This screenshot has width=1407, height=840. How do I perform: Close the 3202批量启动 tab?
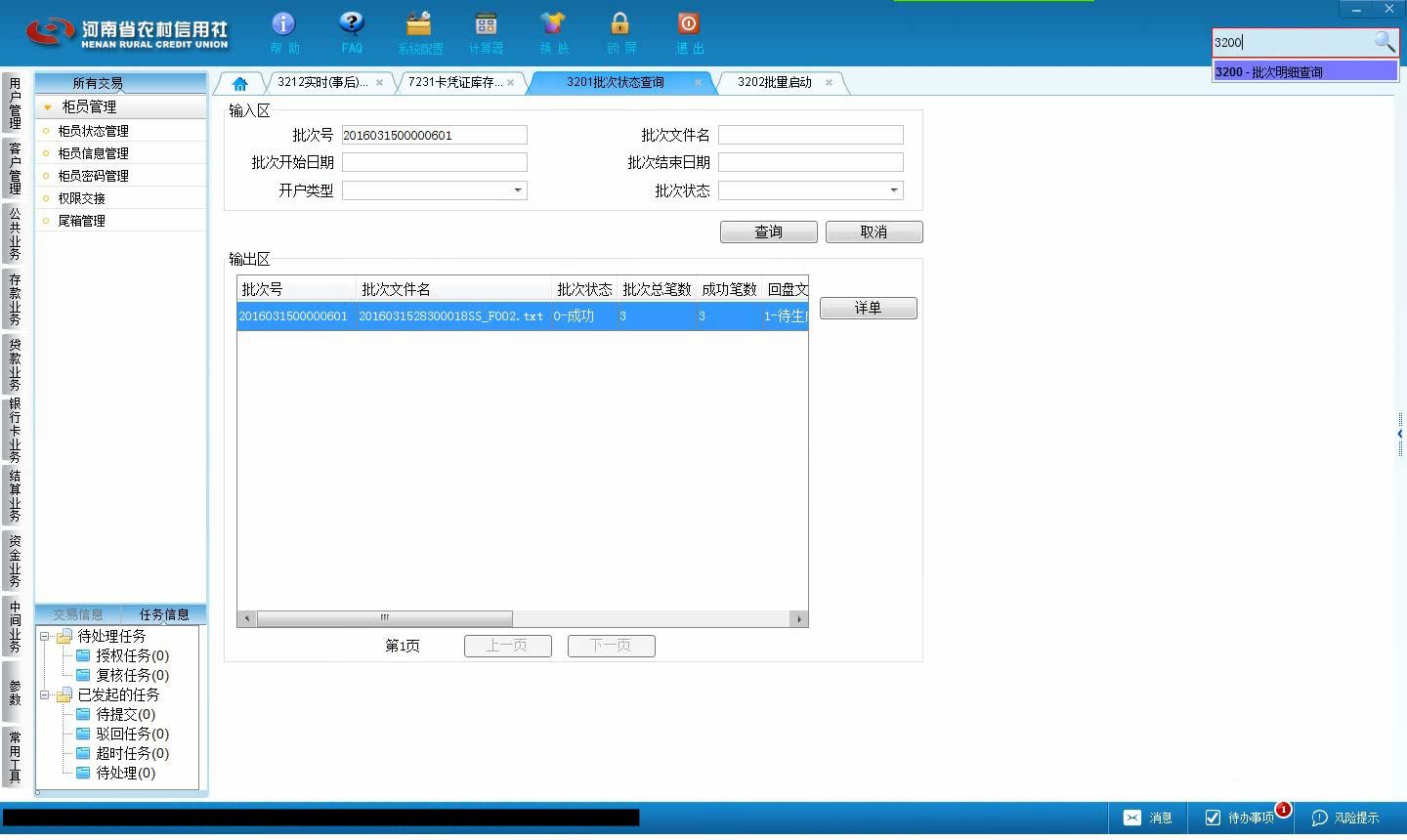coord(829,83)
